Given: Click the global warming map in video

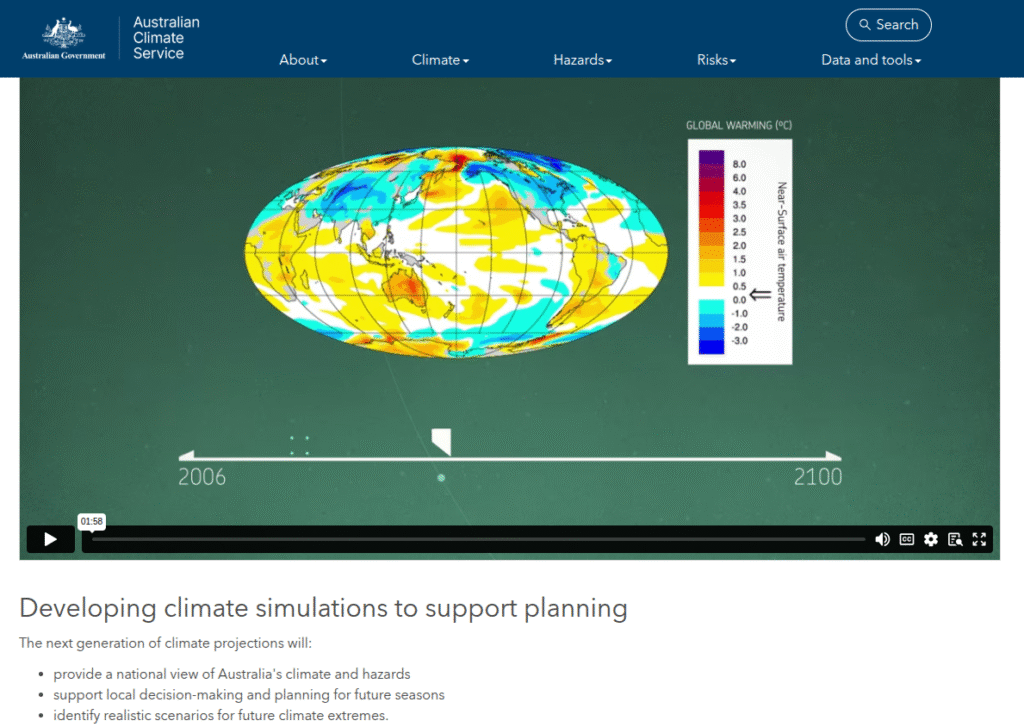Looking at the screenshot, I should pyautogui.click(x=455, y=252).
